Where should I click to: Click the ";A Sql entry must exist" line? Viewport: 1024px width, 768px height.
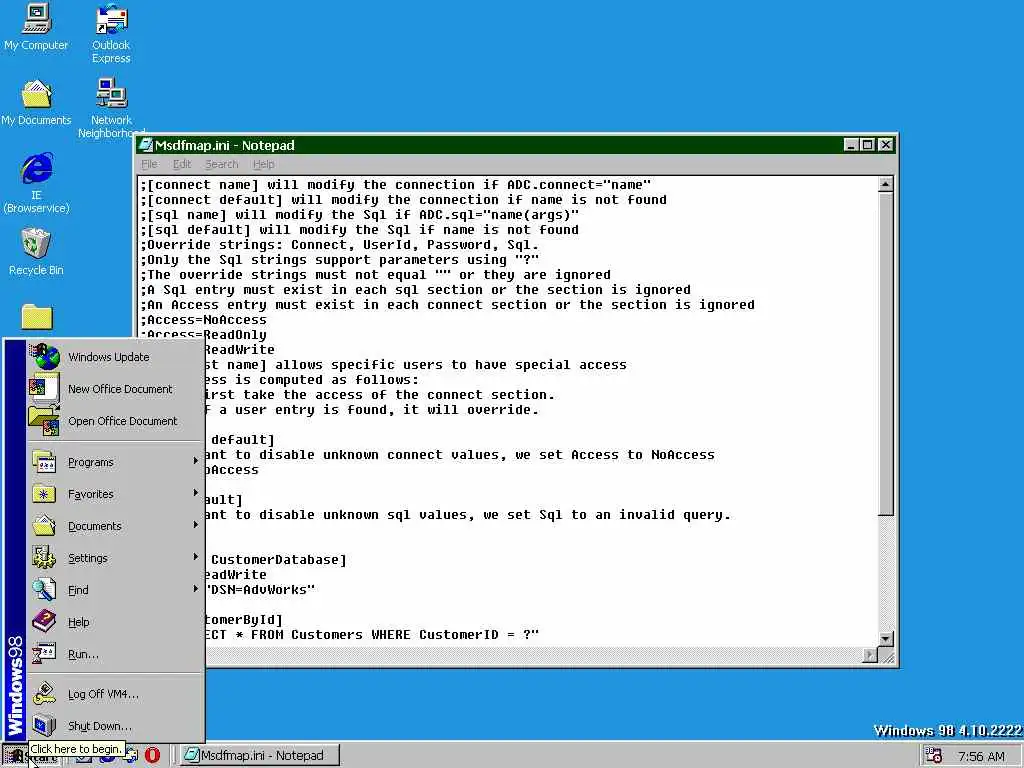[415, 290]
